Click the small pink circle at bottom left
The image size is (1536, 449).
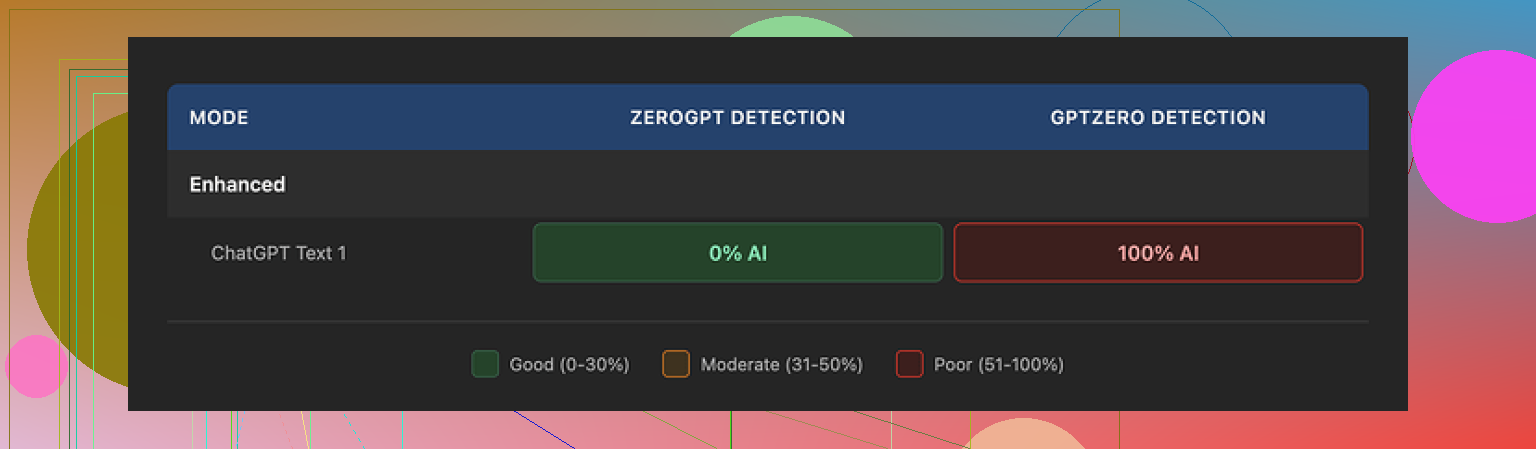pos(35,366)
